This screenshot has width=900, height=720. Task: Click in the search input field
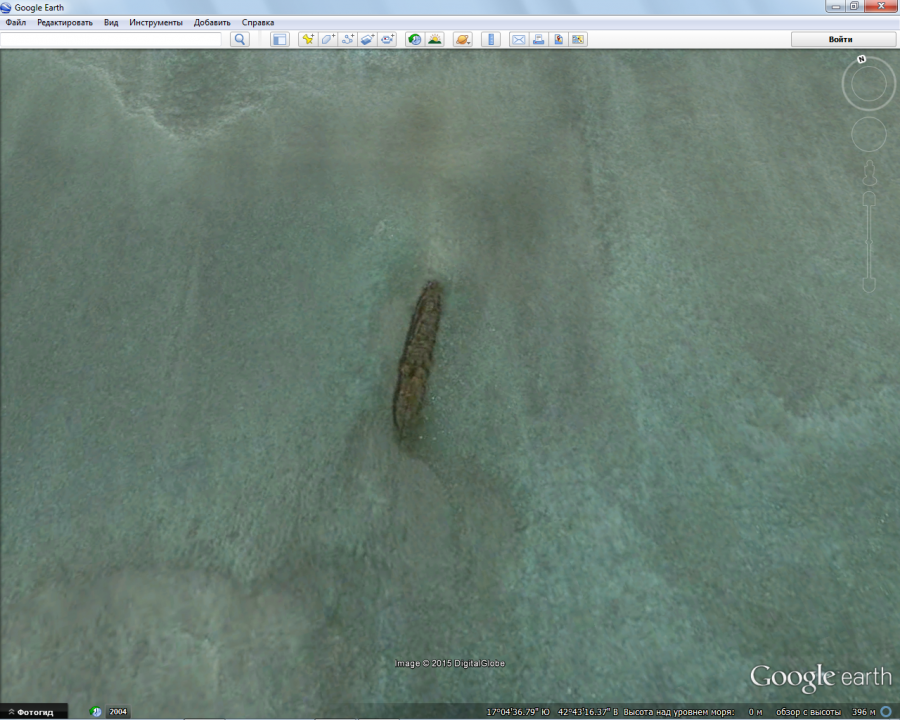tap(110, 39)
